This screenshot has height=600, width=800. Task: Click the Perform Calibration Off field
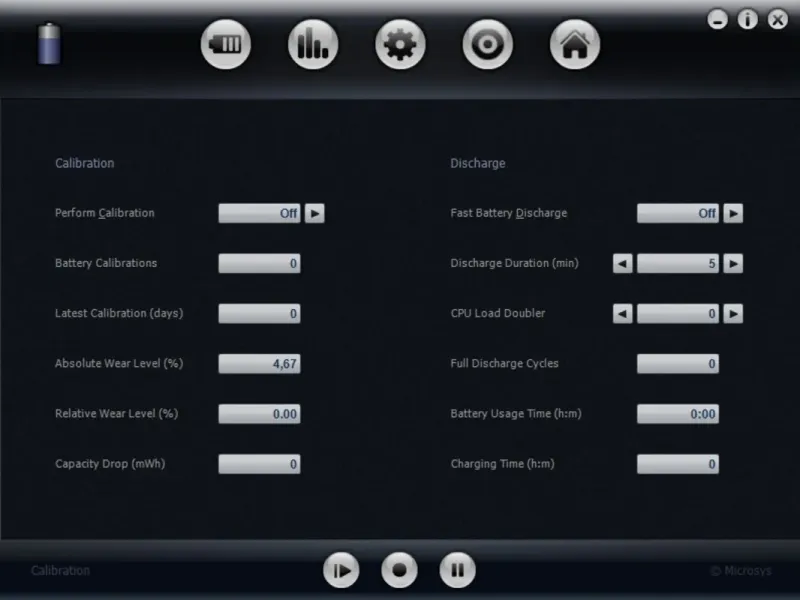(x=259, y=213)
